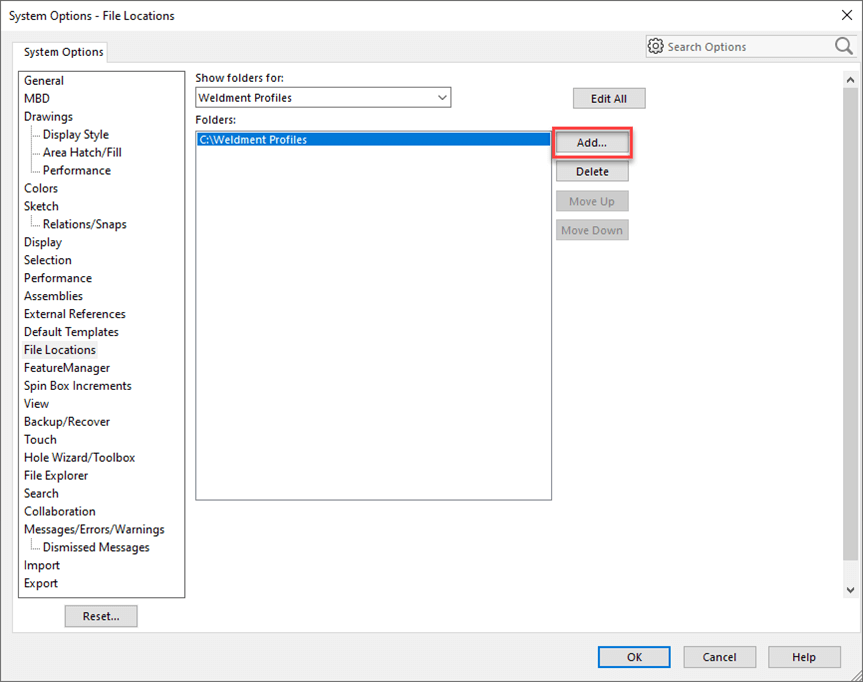The height and width of the screenshot is (682, 863).
Task: Select MBD in the options list
Action: (37, 99)
